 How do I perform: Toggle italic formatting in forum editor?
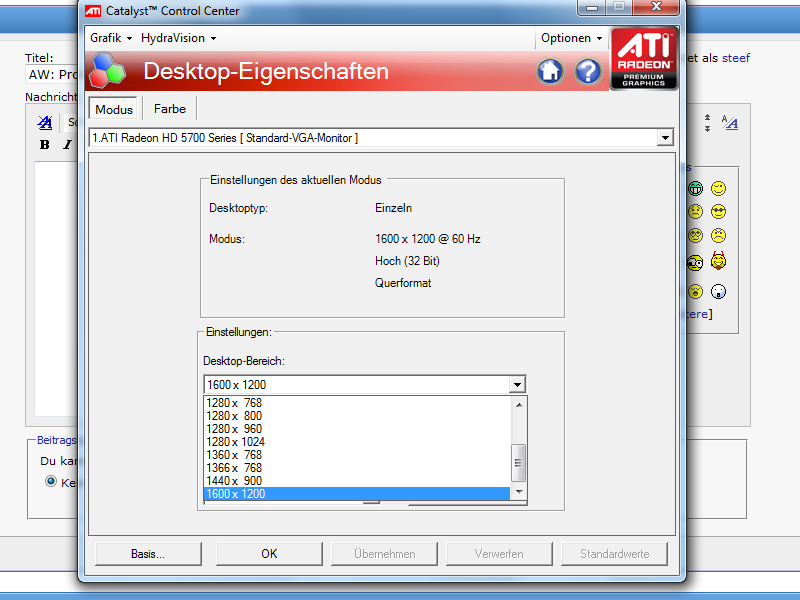point(67,144)
